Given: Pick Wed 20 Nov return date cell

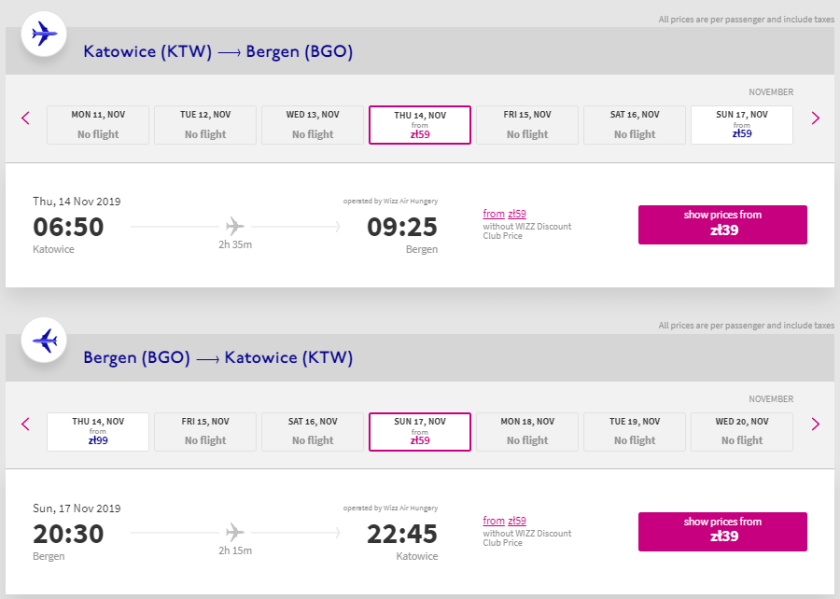Looking at the screenshot, I should click(x=741, y=431).
